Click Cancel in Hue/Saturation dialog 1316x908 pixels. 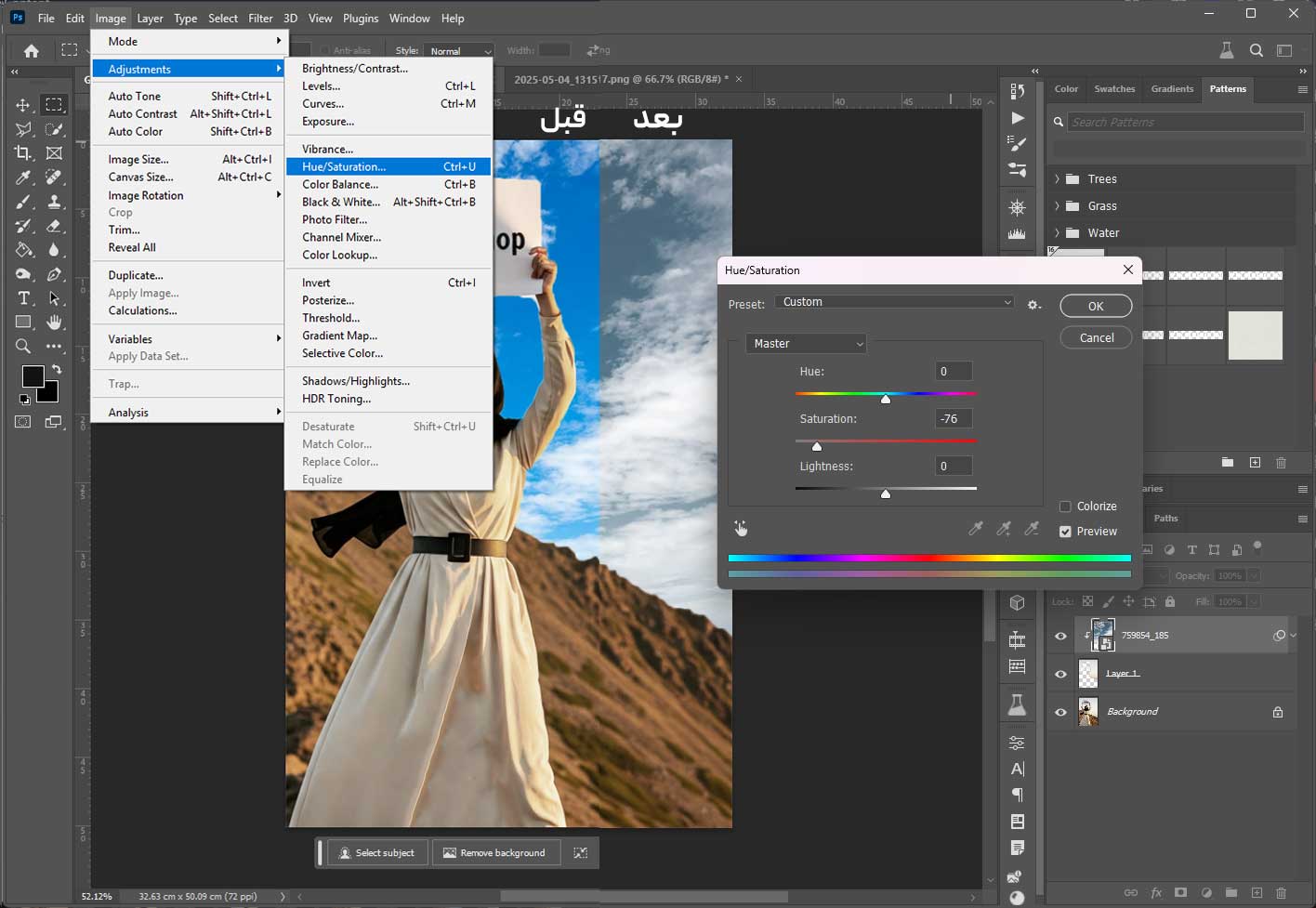coord(1096,337)
